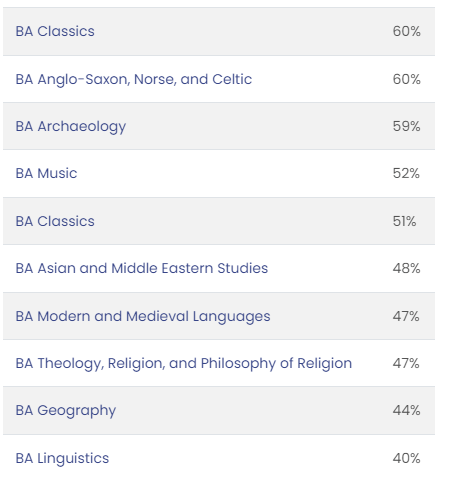Viewport: 449px width, 479px height.
Task: Click the 52% value beside BA Music
Action: click(406, 173)
